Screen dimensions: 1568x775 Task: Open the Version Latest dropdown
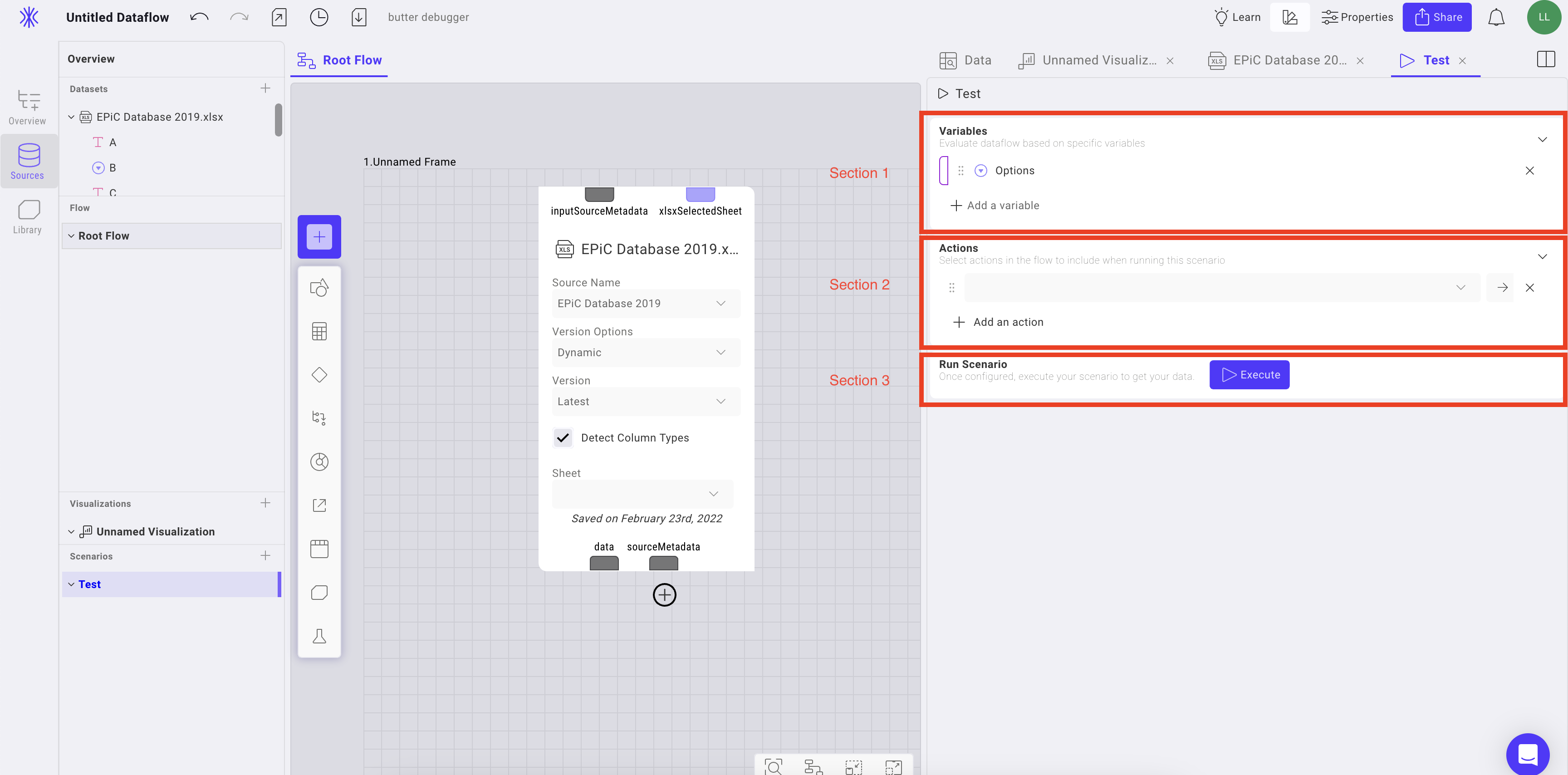coord(646,401)
